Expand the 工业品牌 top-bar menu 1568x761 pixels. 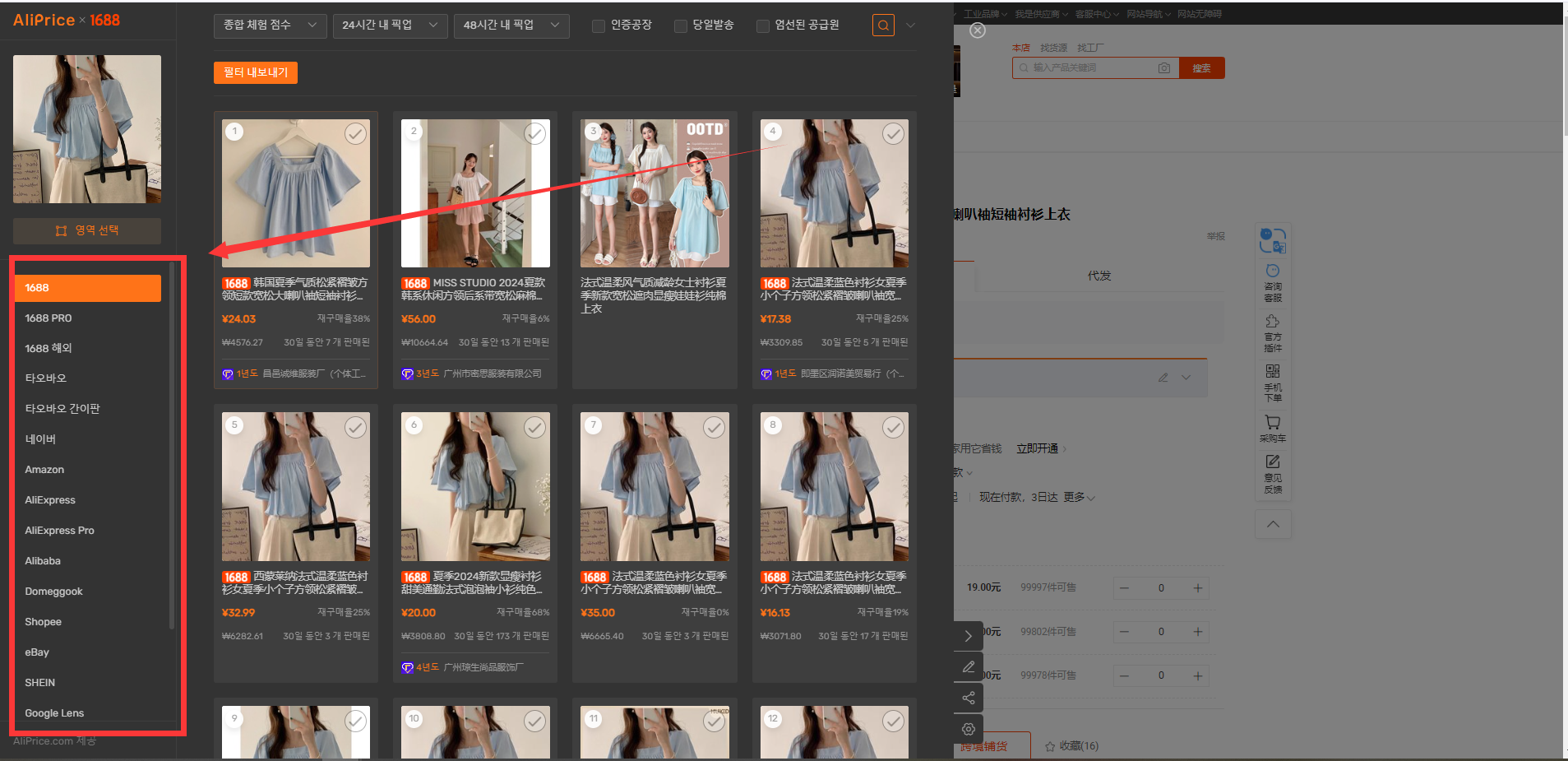(985, 14)
